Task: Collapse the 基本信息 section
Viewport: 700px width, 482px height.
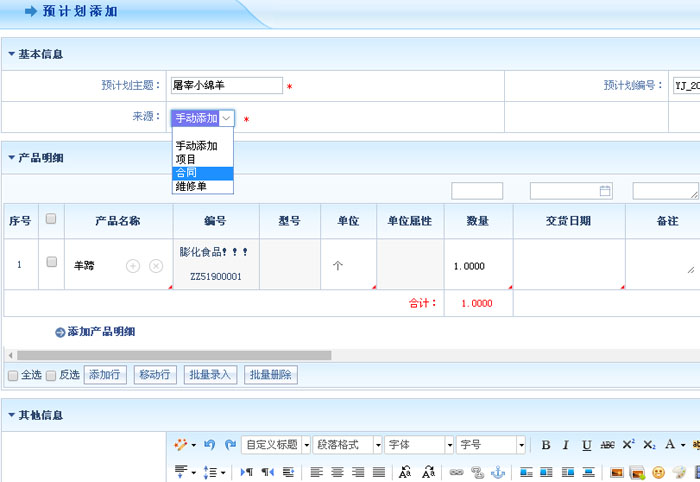Action: coord(12,55)
